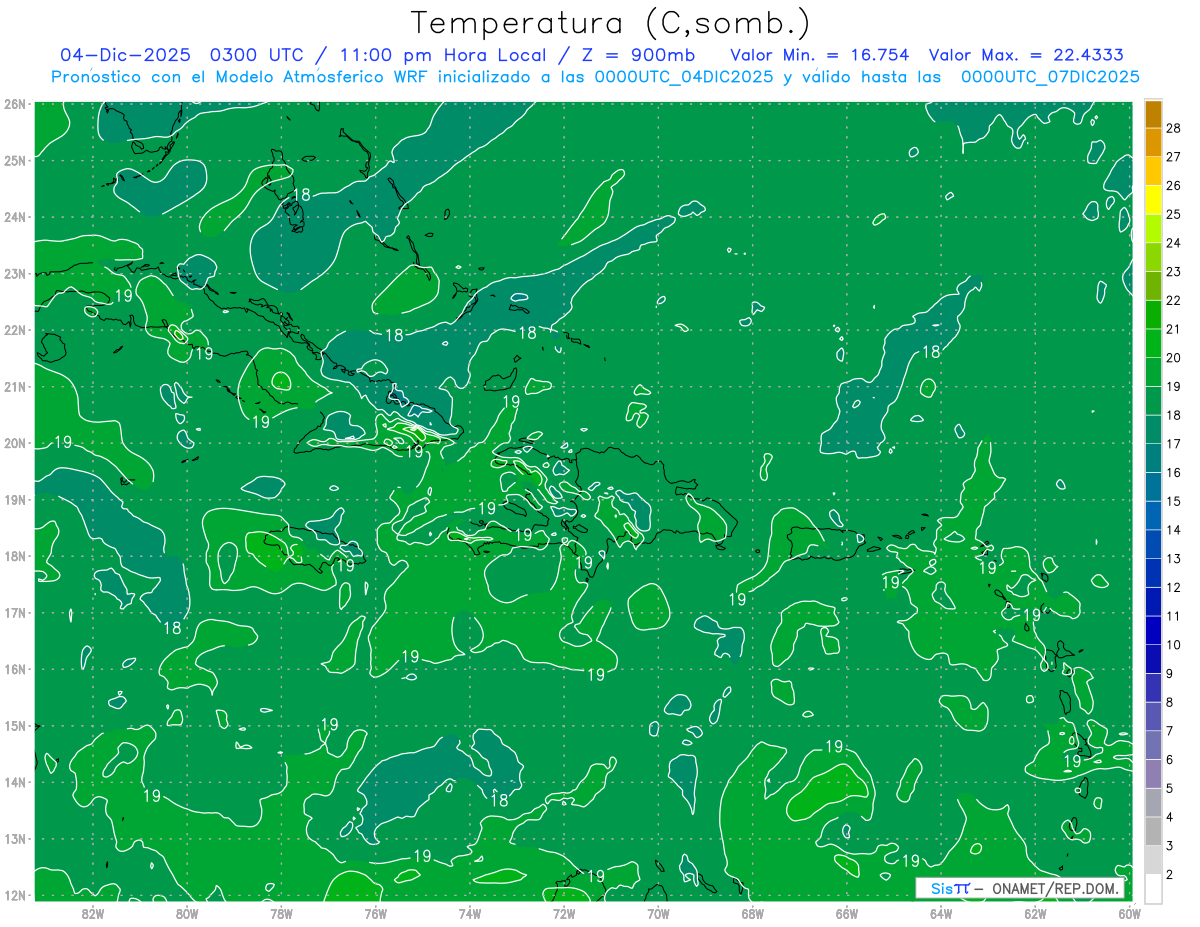The width and height of the screenshot is (1200, 927).
Task: Click the "82W" longitude label
Action: pyautogui.click(x=93, y=913)
